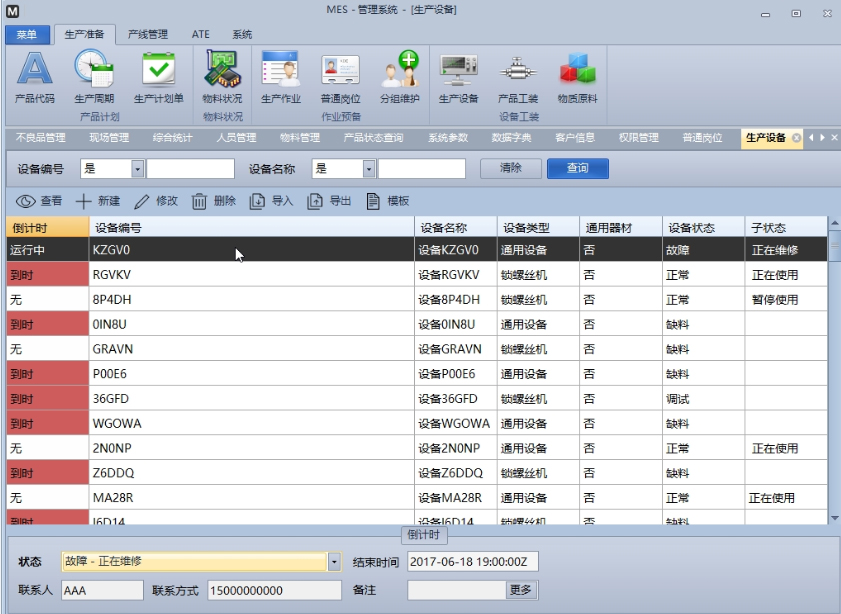Click the 导出 export toolbar icon
This screenshot has width=841, height=614.
(x=315, y=201)
